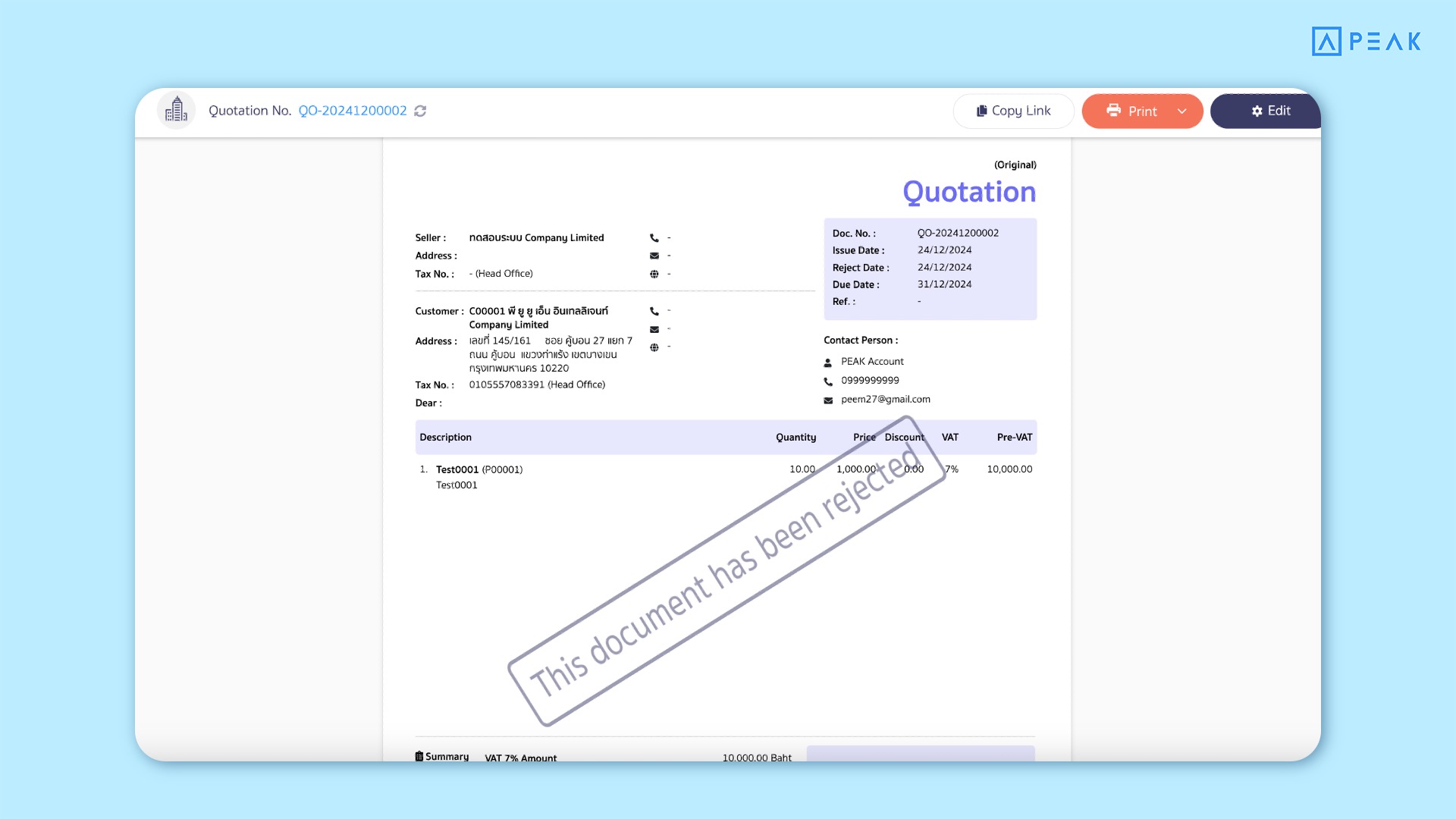The width and height of the screenshot is (1456, 819).
Task: Click the PEAK logo in top right corner
Action: [x=1367, y=41]
